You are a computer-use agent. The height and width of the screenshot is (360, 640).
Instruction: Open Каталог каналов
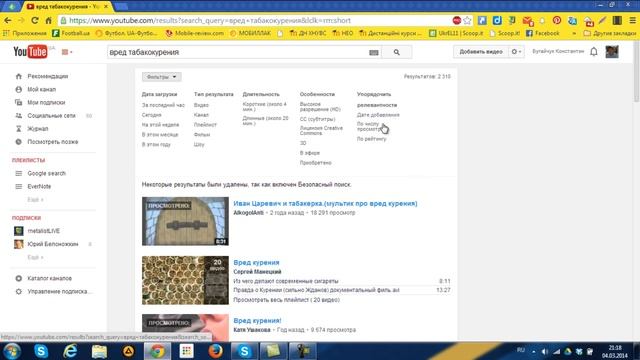click(x=49, y=278)
